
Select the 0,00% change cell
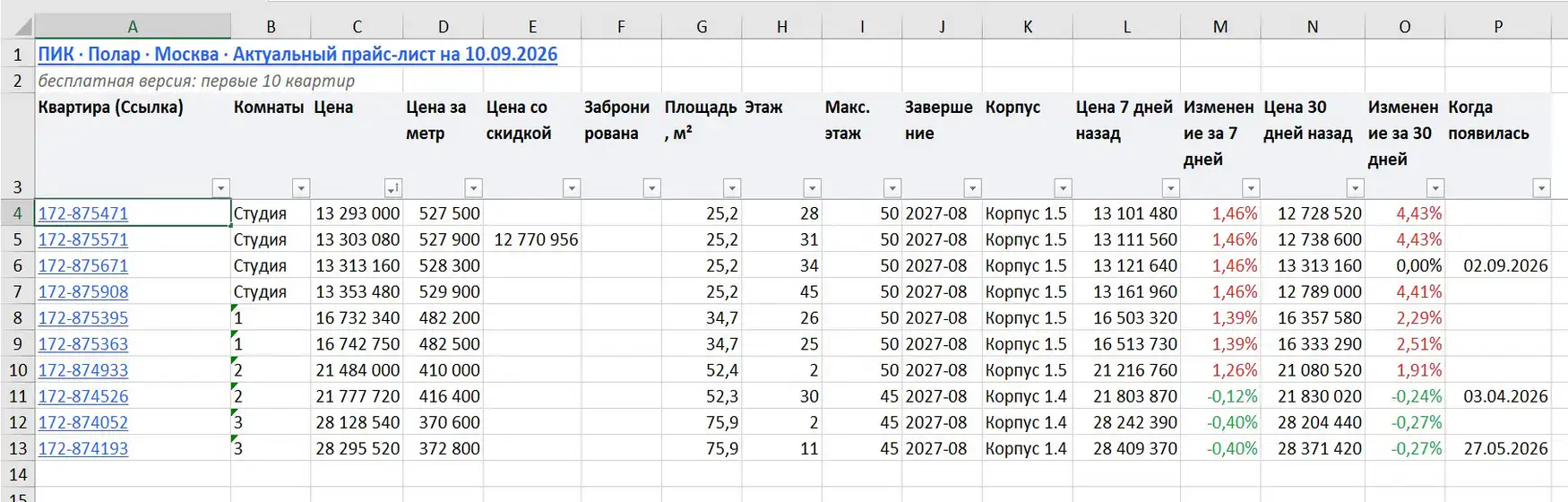[x=1404, y=265]
